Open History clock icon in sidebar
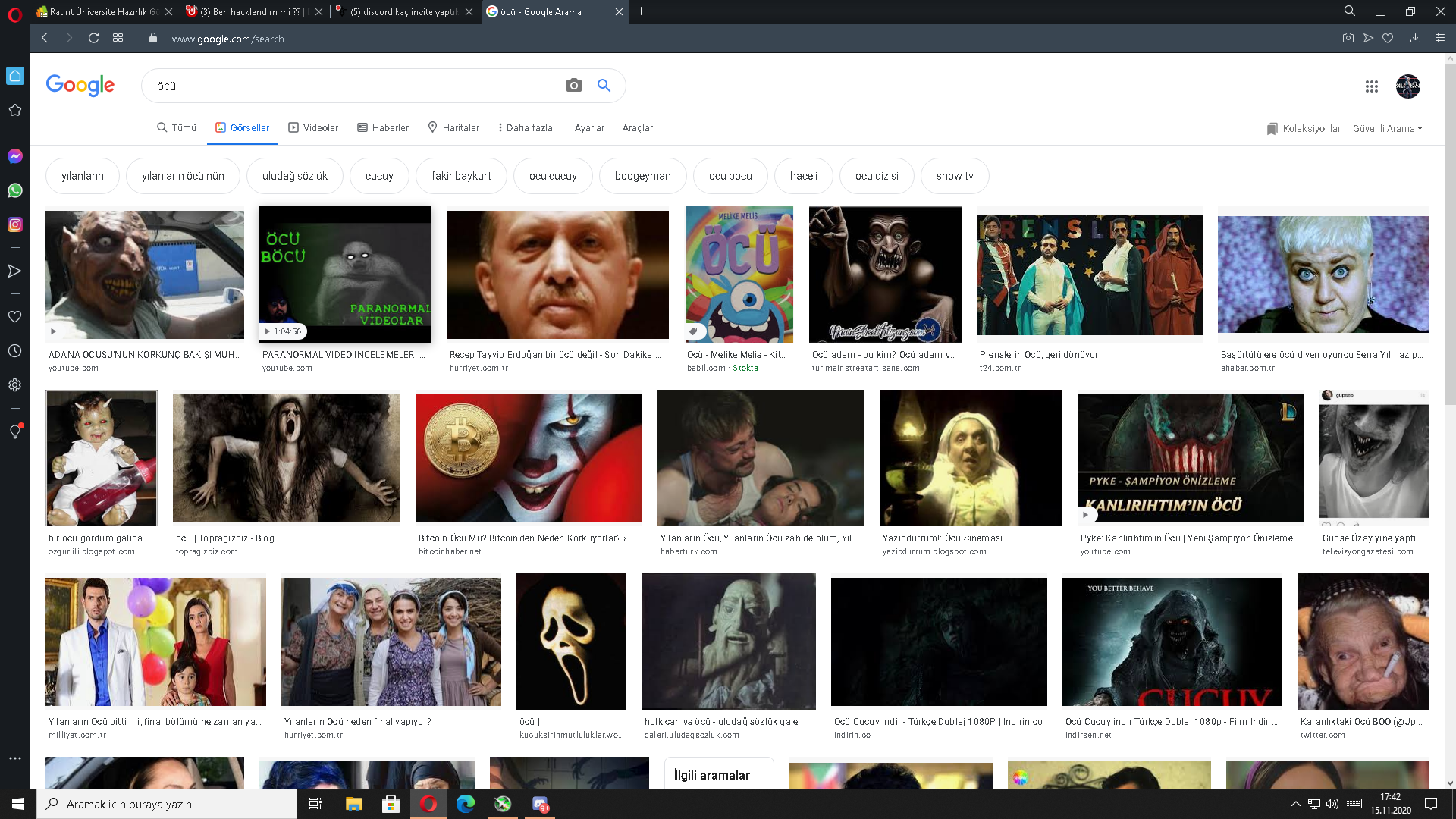This screenshot has height=819, width=1456. [14, 351]
